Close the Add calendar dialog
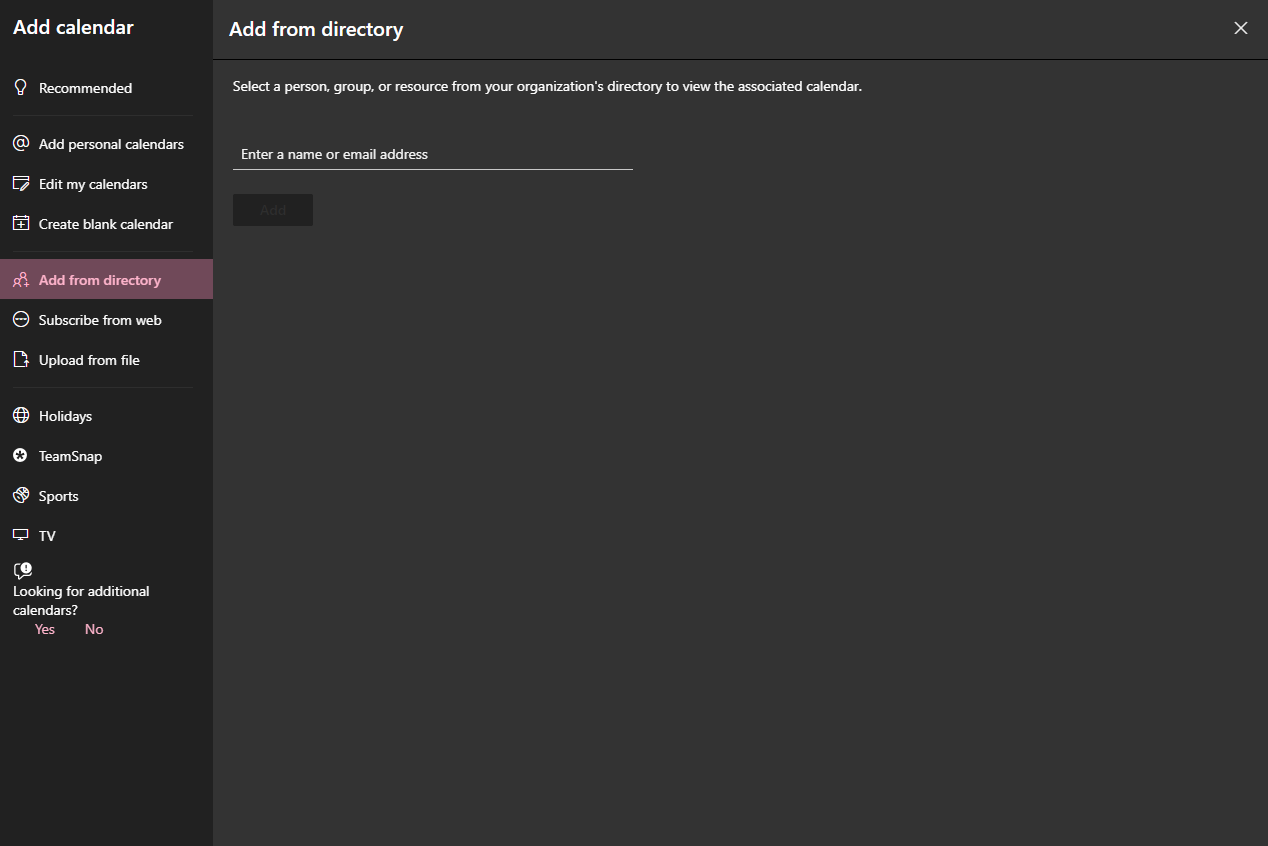The height and width of the screenshot is (846, 1268). [x=1241, y=28]
